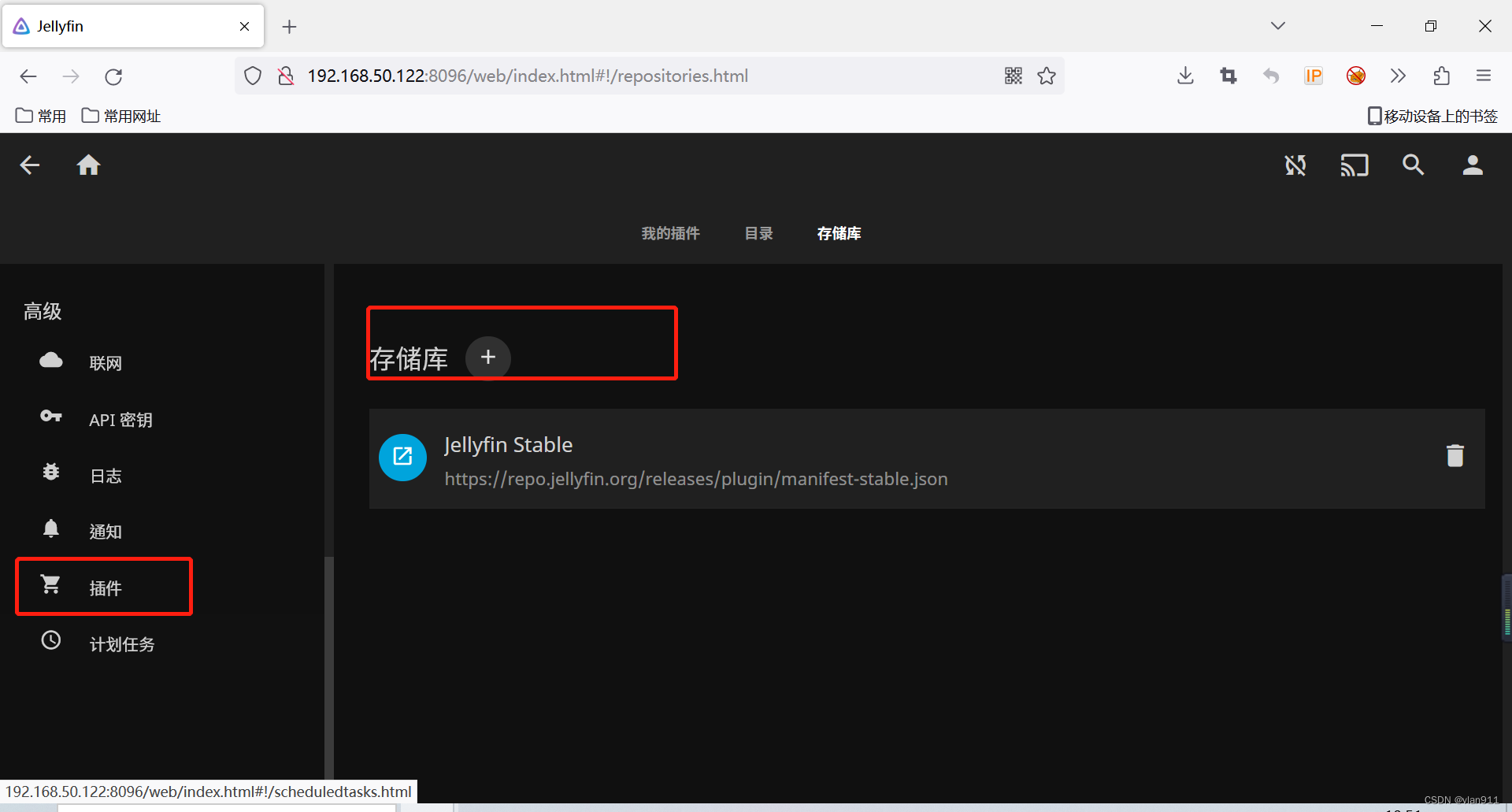Open 通知 sidebar entry
This screenshot has width=1512, height=812.
pyautogui.click(x=162, y=531)
